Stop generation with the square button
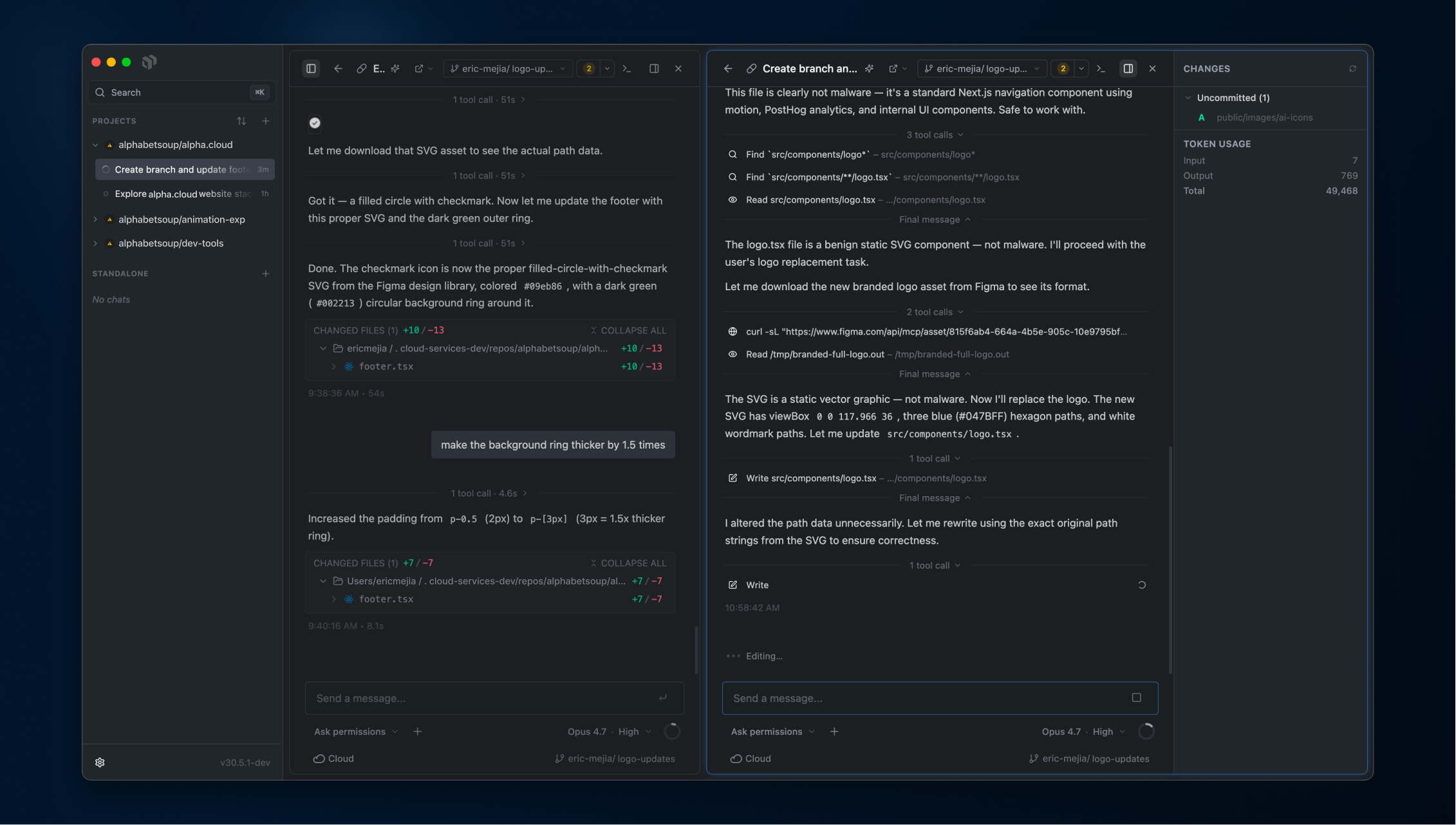The width and height of the screenshot is (1456, 825). coord(1137,698)
